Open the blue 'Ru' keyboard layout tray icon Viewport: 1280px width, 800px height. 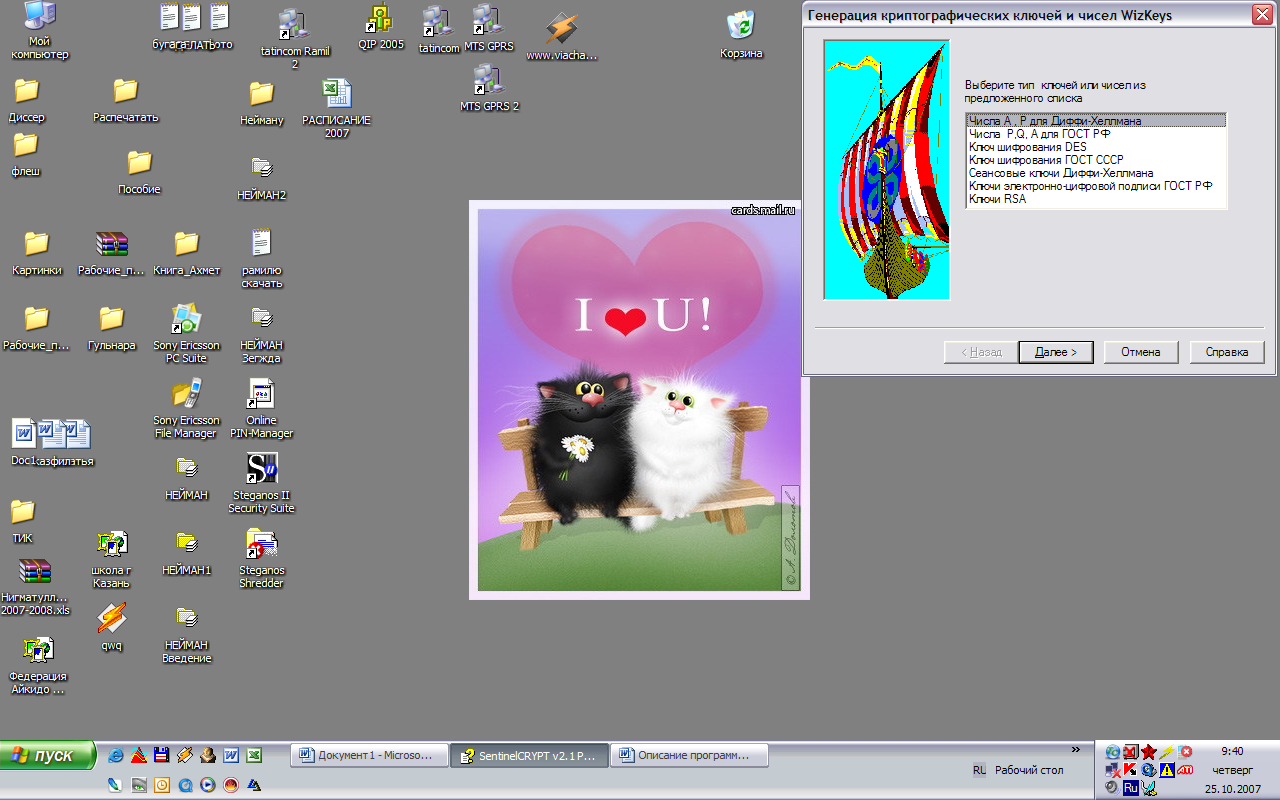click(1130, 788)
